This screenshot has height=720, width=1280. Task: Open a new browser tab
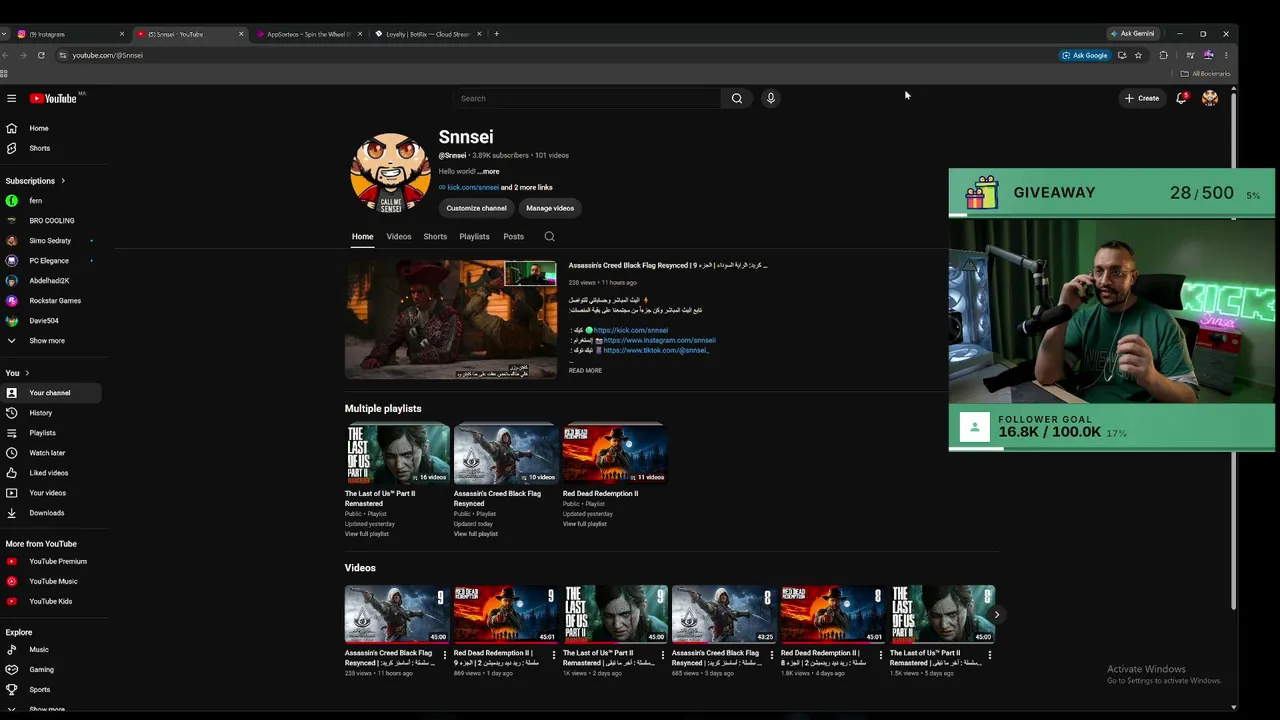point(497,34)
